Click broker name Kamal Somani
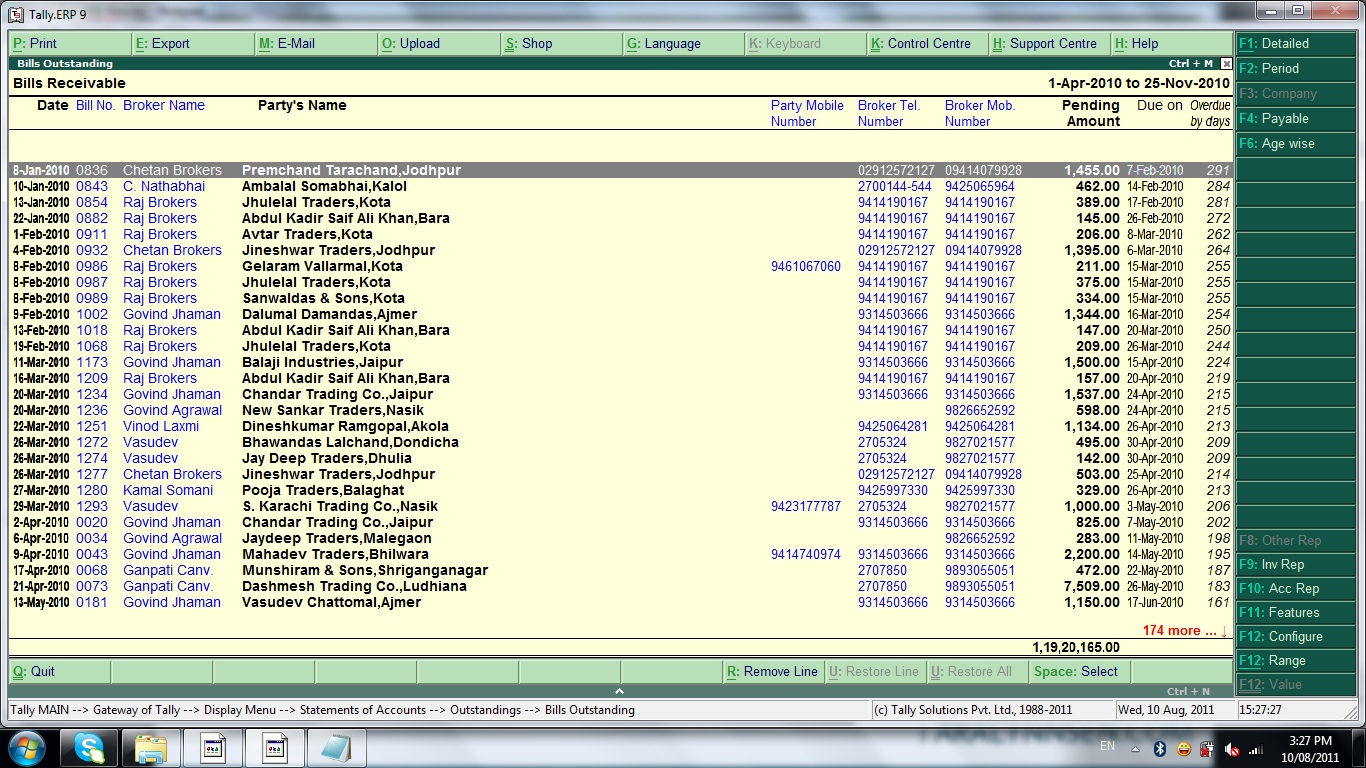The width and height of the screenshot is (1366, 768). (x=168, y=490)
